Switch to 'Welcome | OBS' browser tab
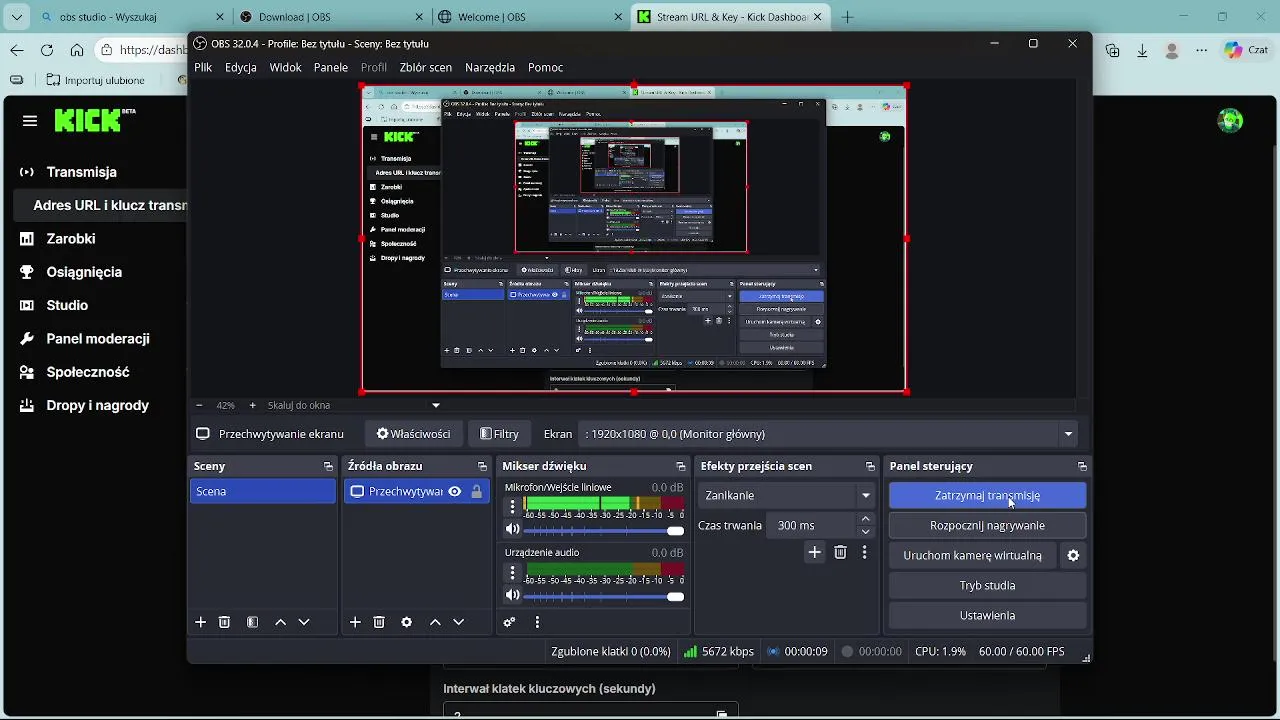Screen dimensions: 1280x720 pos(530,17)
